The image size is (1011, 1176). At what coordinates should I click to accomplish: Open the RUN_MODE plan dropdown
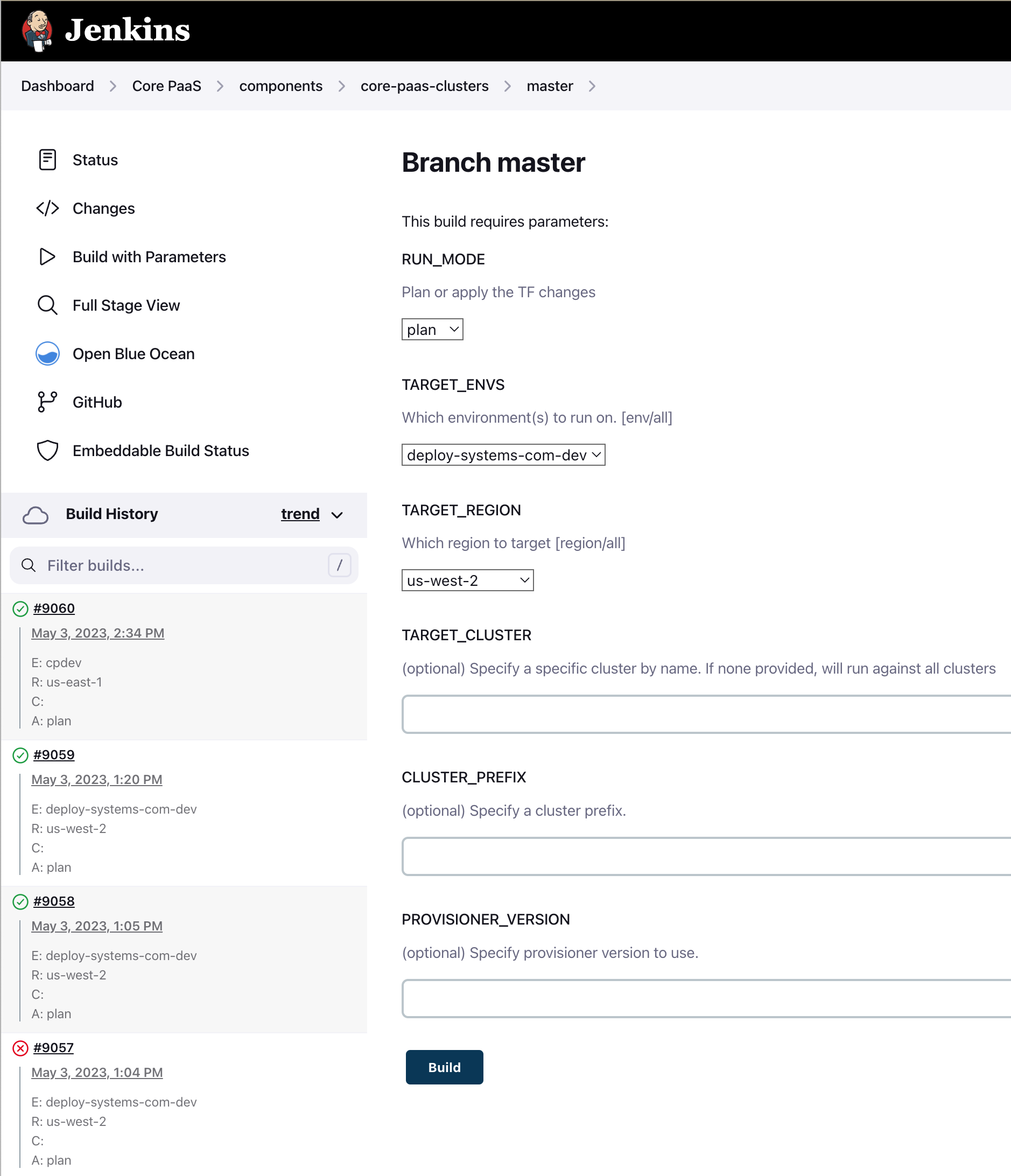point(432,330)
